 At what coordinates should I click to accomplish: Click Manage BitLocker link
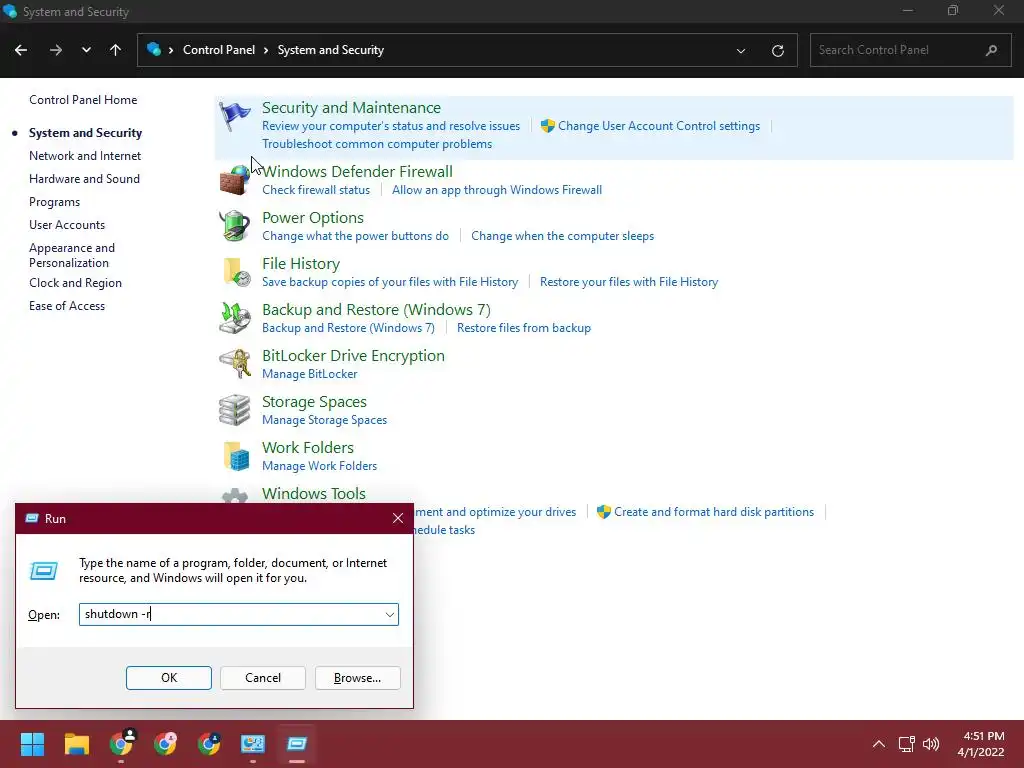(x=310, y=374)
